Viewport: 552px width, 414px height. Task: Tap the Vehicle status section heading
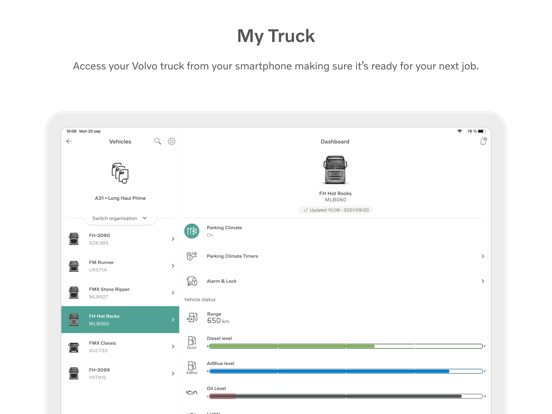200,300
